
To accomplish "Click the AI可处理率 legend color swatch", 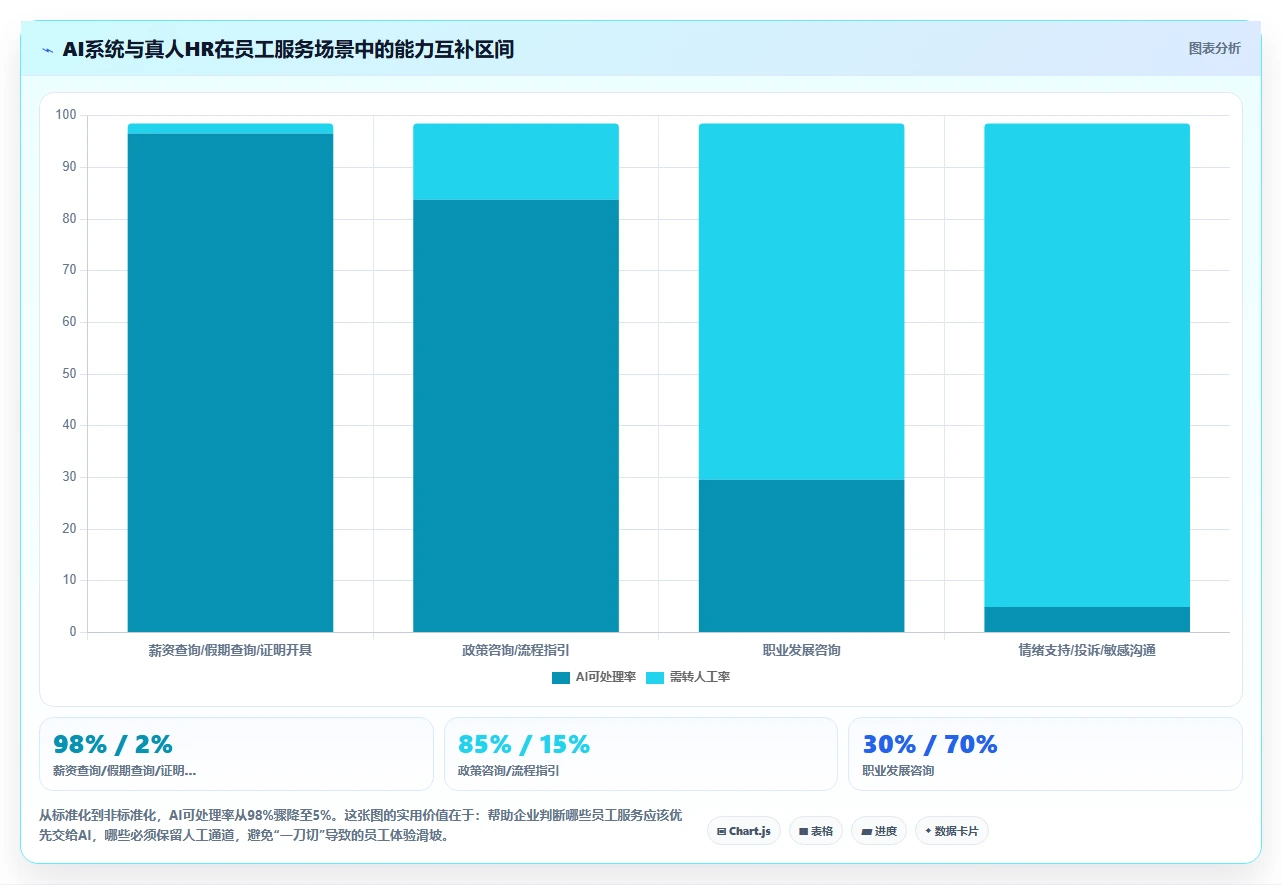I will pos(561,677).
